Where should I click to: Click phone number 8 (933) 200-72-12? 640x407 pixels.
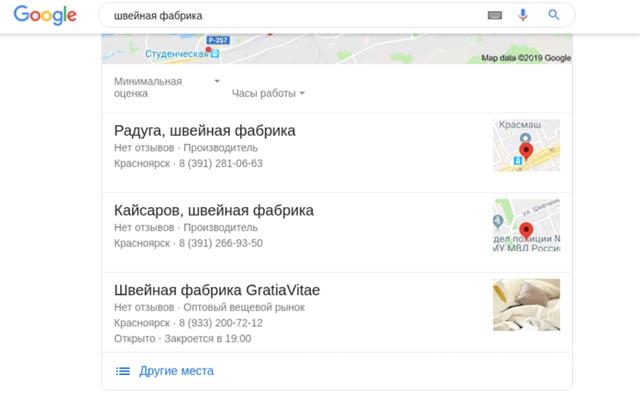(221, 323)
